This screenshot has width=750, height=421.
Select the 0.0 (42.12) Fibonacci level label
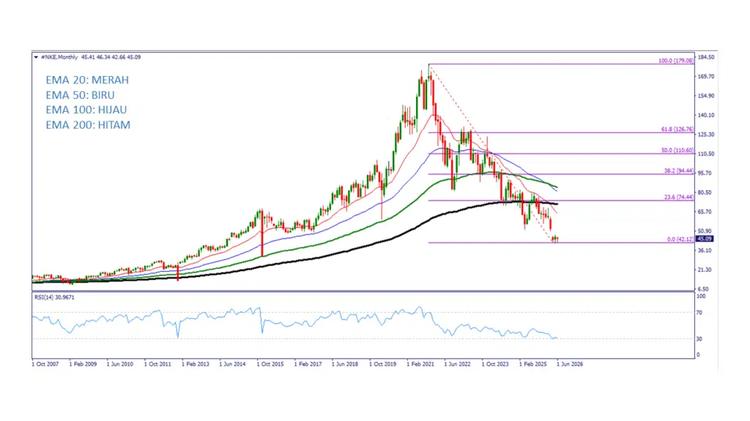[680, 239]
